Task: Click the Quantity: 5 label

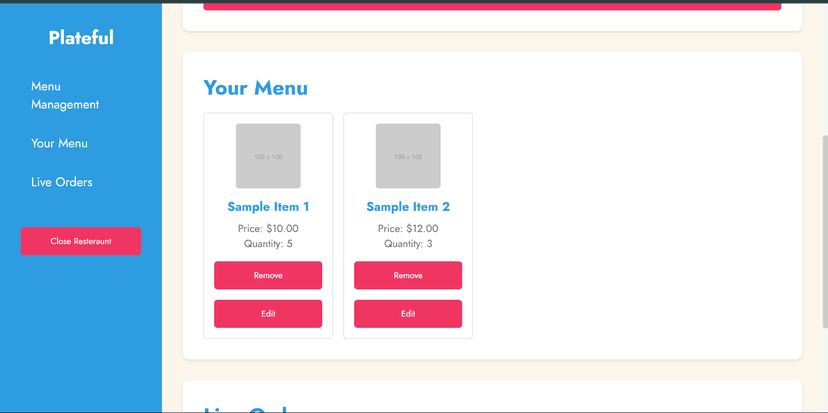Action: [268, 244]
